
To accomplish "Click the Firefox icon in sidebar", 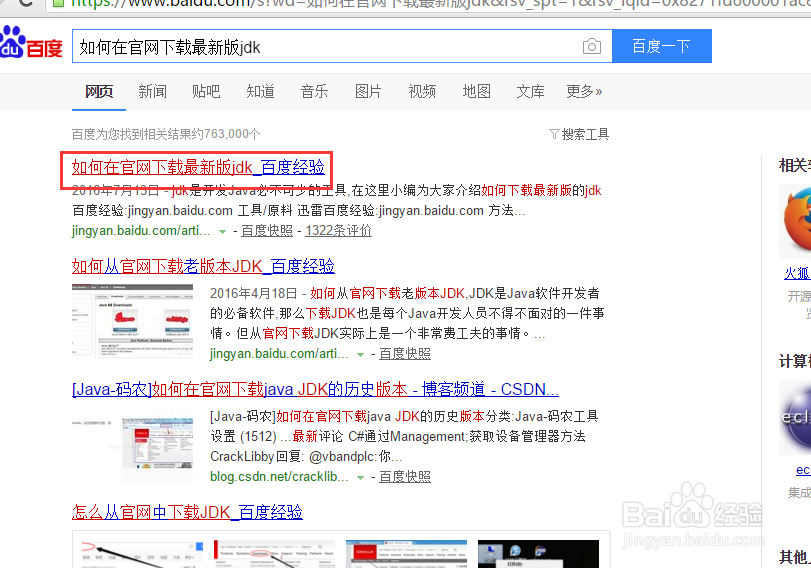I will (x=796, y=221).
